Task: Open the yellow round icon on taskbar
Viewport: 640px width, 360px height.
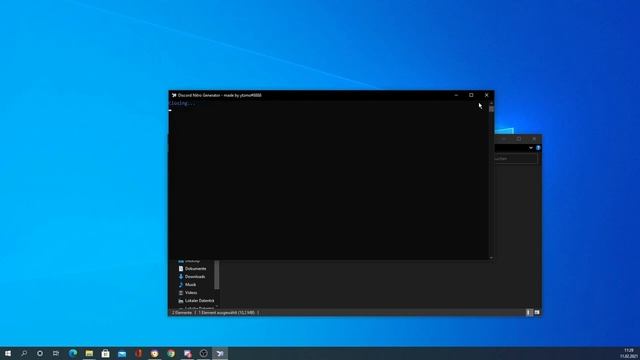Action: [155, 353]
